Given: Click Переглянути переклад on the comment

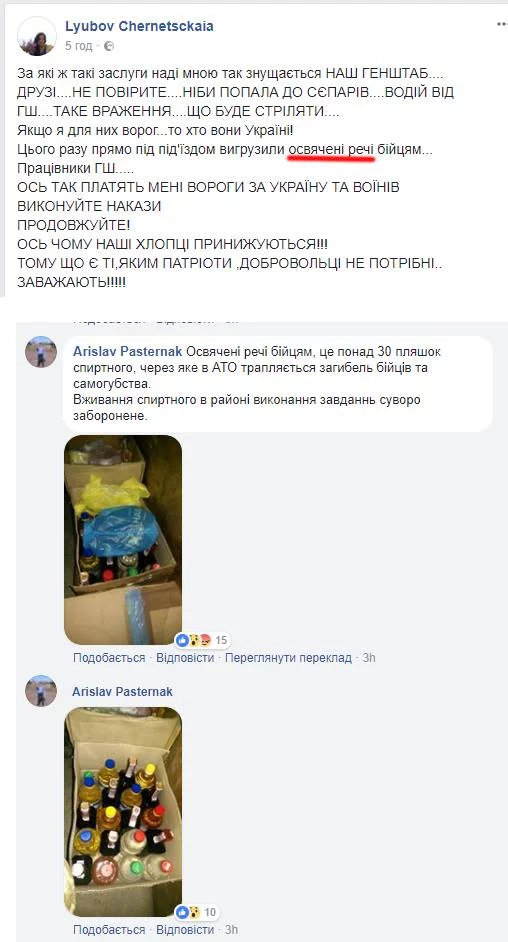Looking at the screenshot, I should point(288,658).
